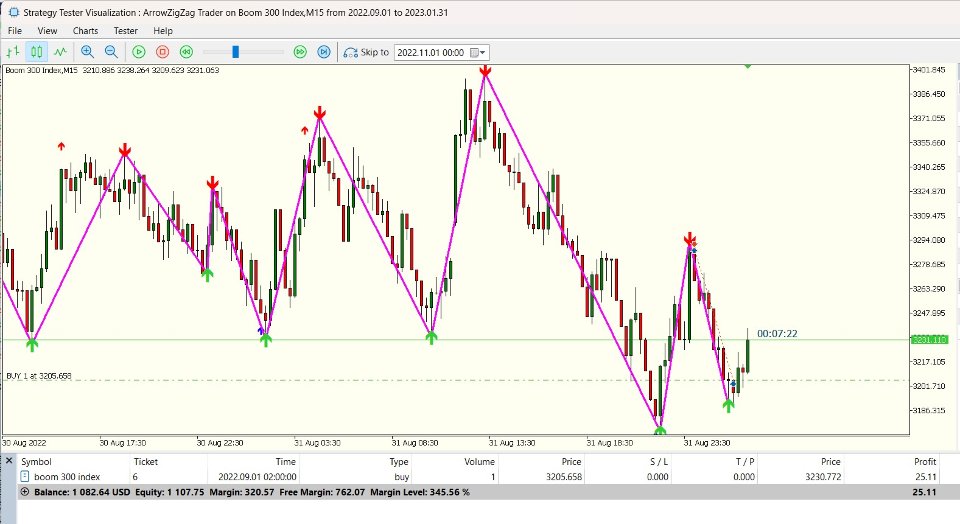Start the strategy test playback
The image size is (960, 524).
pos(139,52)
